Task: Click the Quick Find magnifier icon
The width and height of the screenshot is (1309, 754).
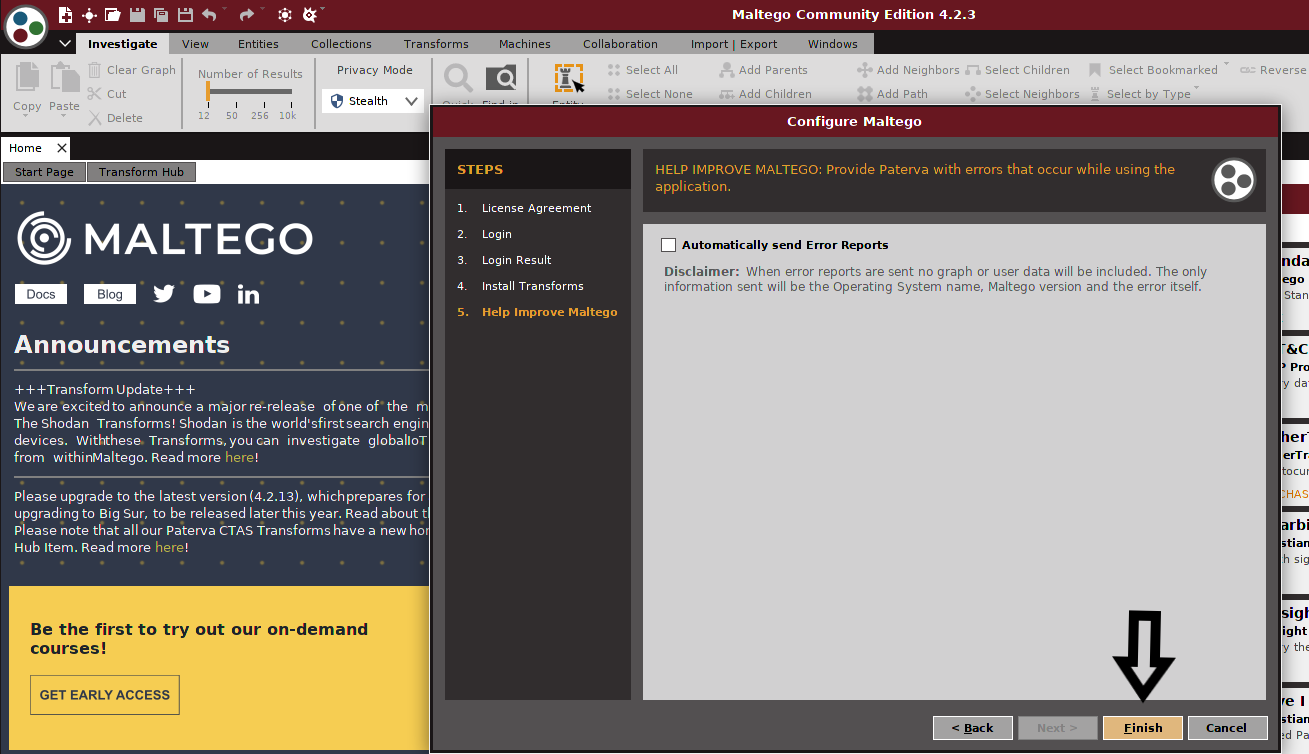Action: (458, 79)
